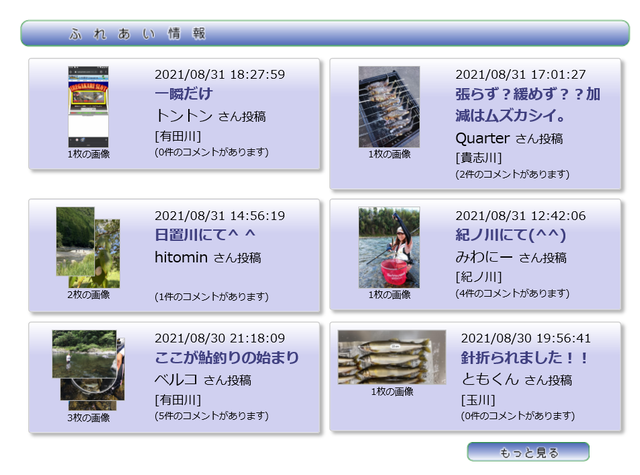View the ayu fish photo in ともくん's post

point(392,357)
